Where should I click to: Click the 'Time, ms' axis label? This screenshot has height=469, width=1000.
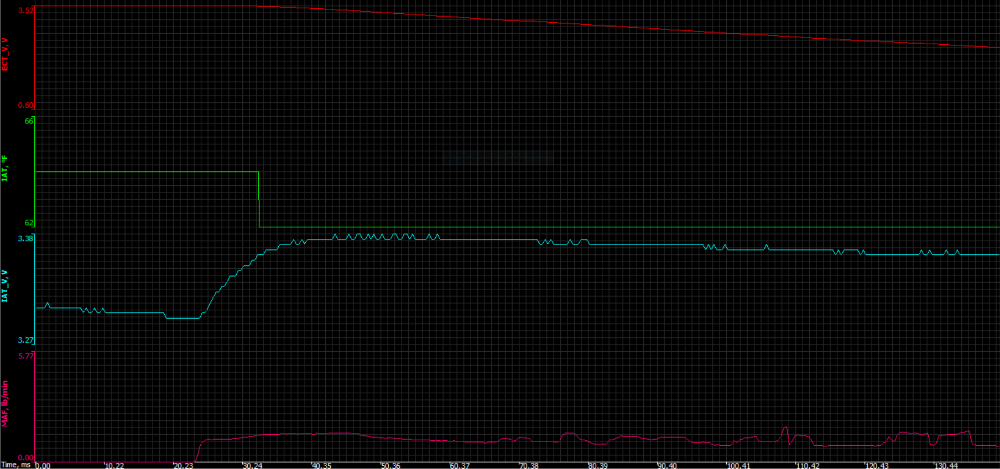tap(17, 465)
